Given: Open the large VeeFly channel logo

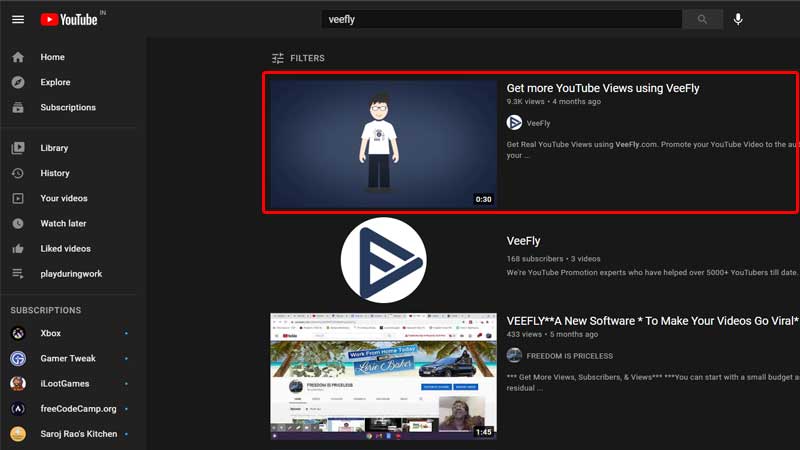Looking at the screenshot, I should click(x=384, y=260).
